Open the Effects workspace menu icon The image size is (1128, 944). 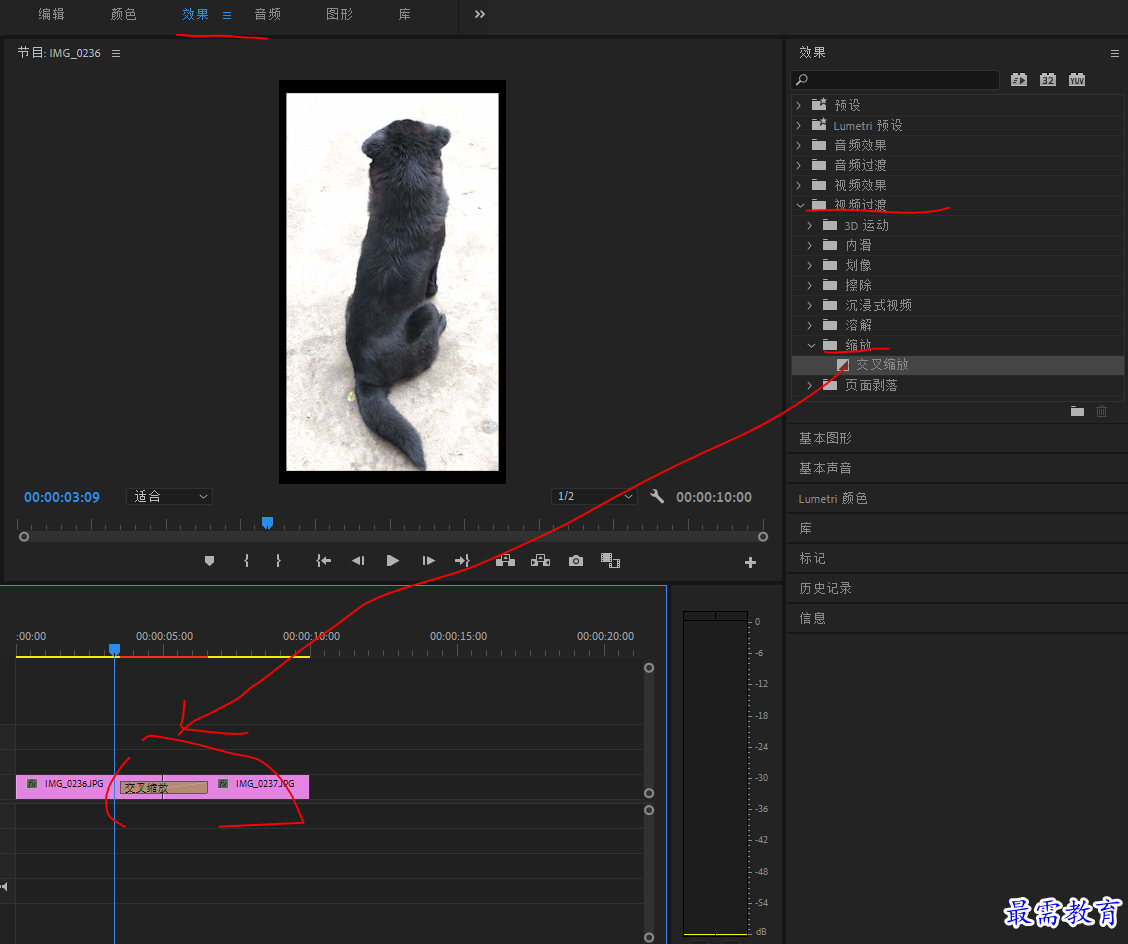point(227,15)
